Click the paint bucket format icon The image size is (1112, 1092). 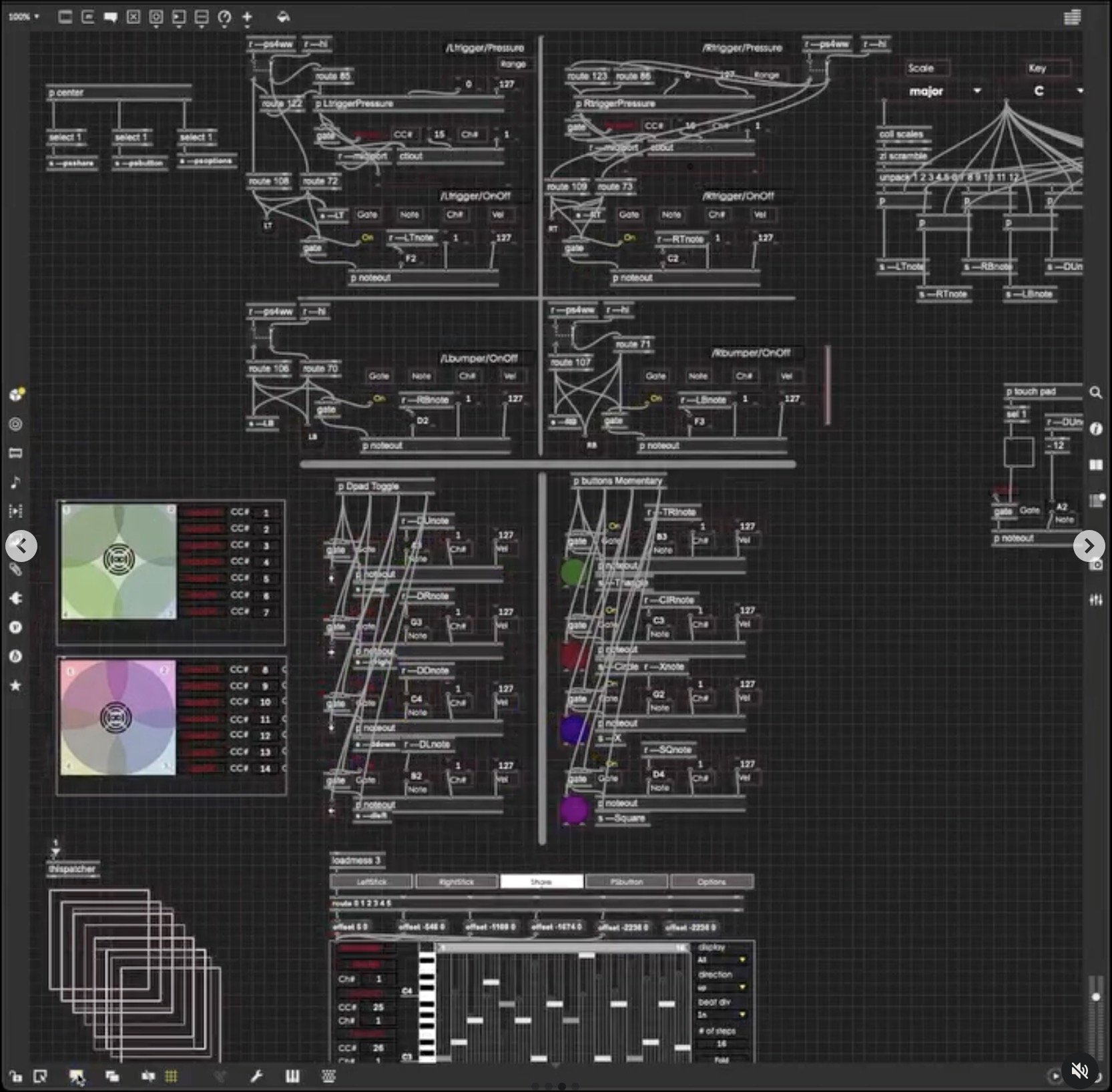283,17
